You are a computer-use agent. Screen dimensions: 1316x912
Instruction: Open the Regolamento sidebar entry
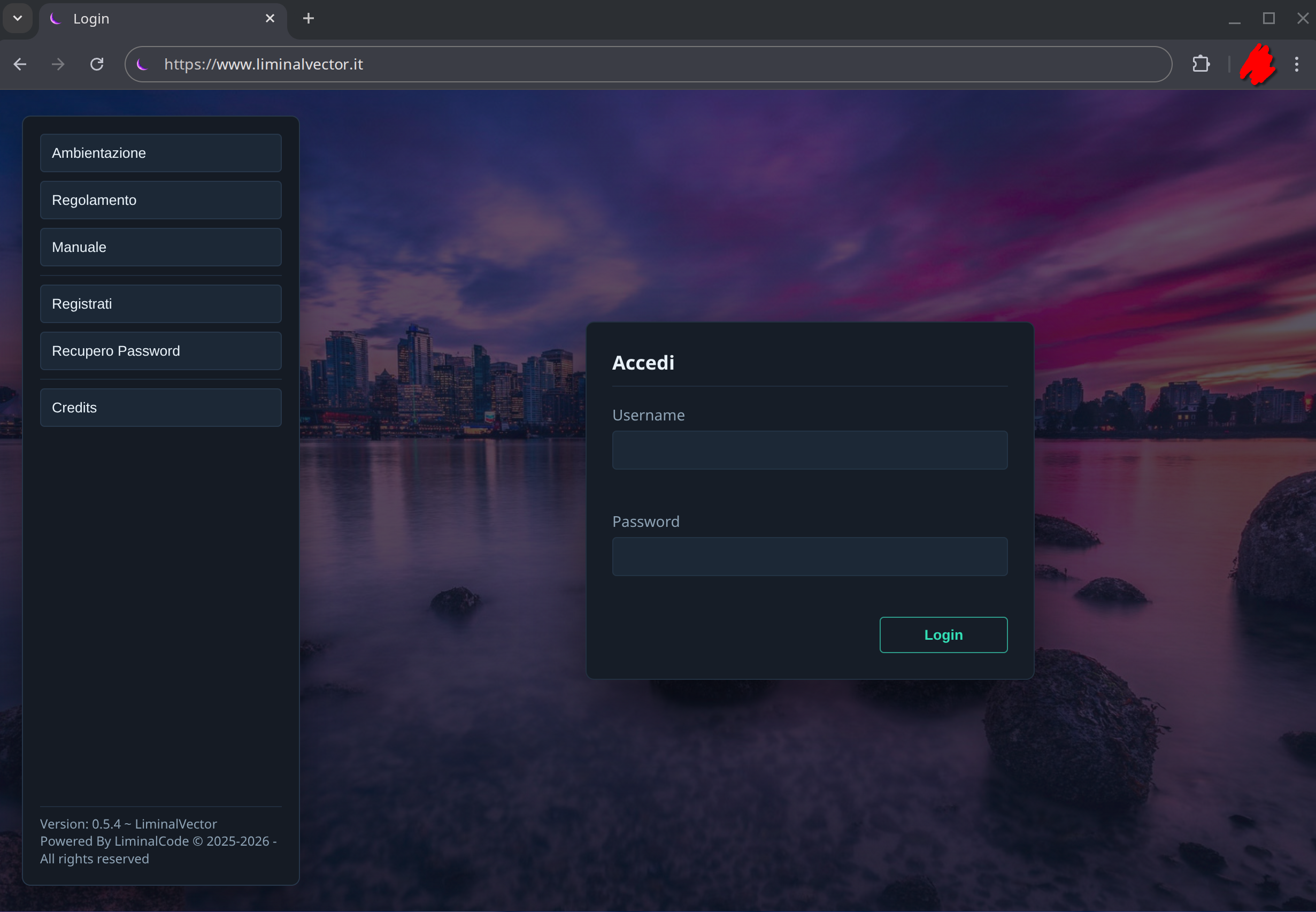(x=160, y=200)
